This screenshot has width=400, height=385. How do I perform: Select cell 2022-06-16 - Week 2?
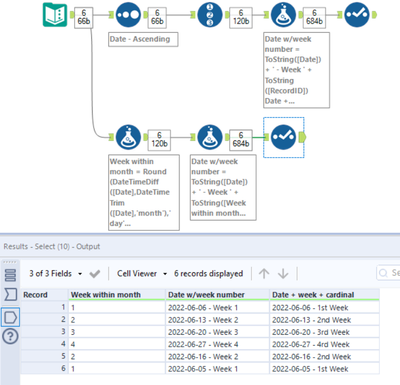(x=217, y=357)
